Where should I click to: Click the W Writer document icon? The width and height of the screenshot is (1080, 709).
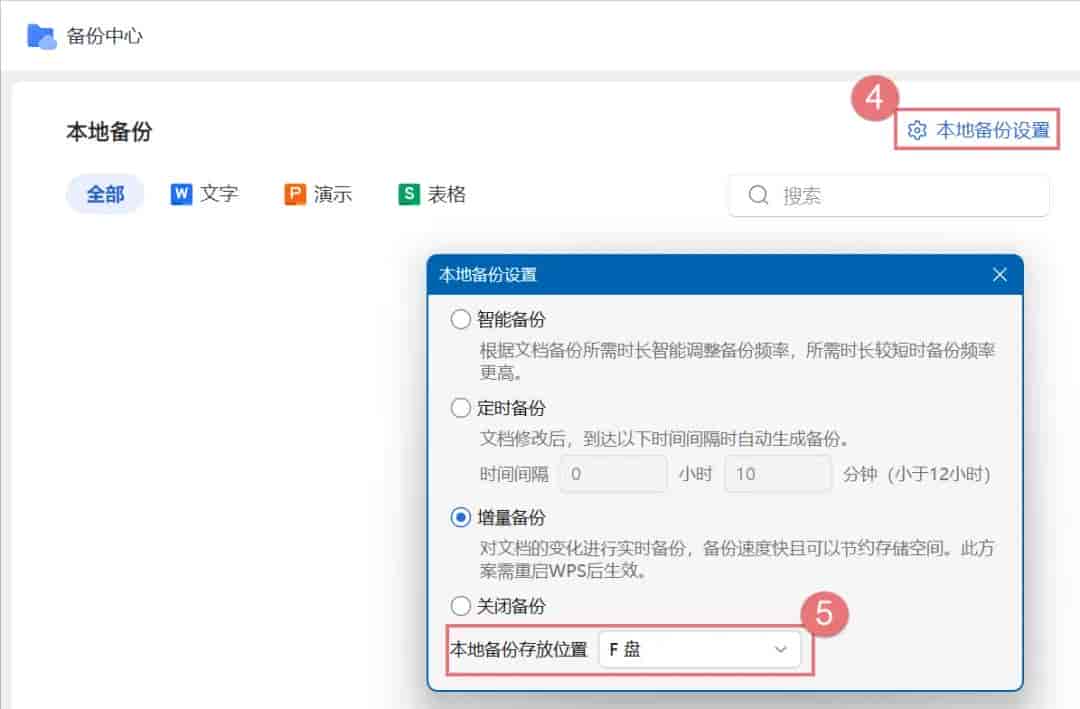pyautogui.click(x=181, y=194)
